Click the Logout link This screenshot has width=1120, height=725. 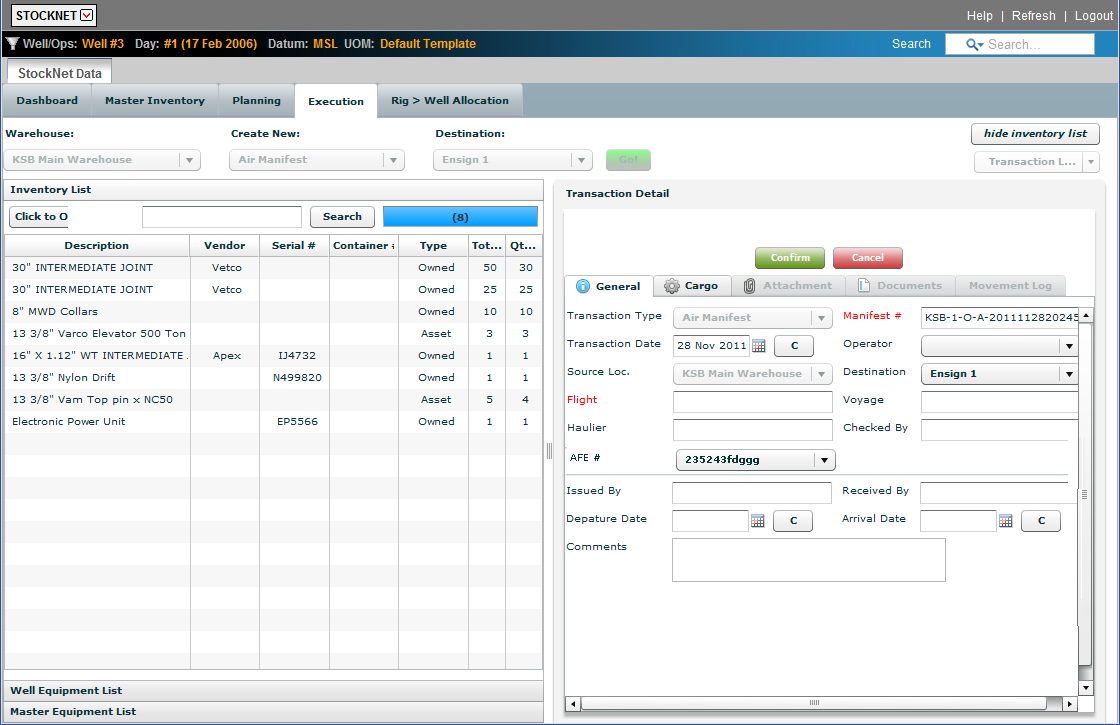pos(1094,16)
